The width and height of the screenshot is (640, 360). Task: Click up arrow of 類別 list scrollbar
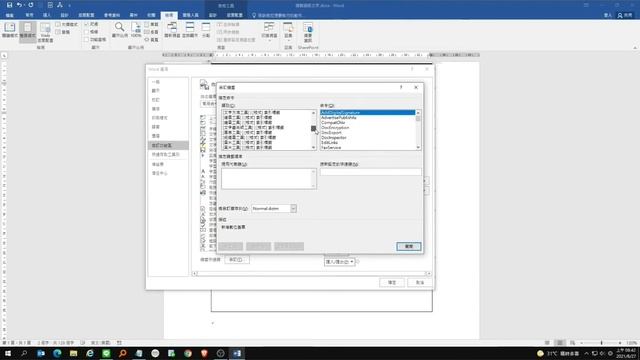pos(313,113)
